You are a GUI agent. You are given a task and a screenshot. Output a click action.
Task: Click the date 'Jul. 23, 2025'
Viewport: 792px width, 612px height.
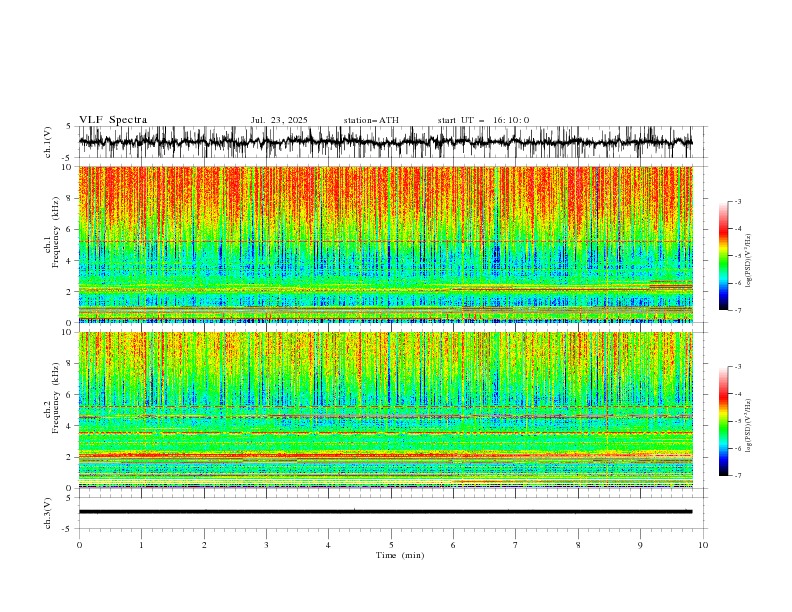click(279, 120)
